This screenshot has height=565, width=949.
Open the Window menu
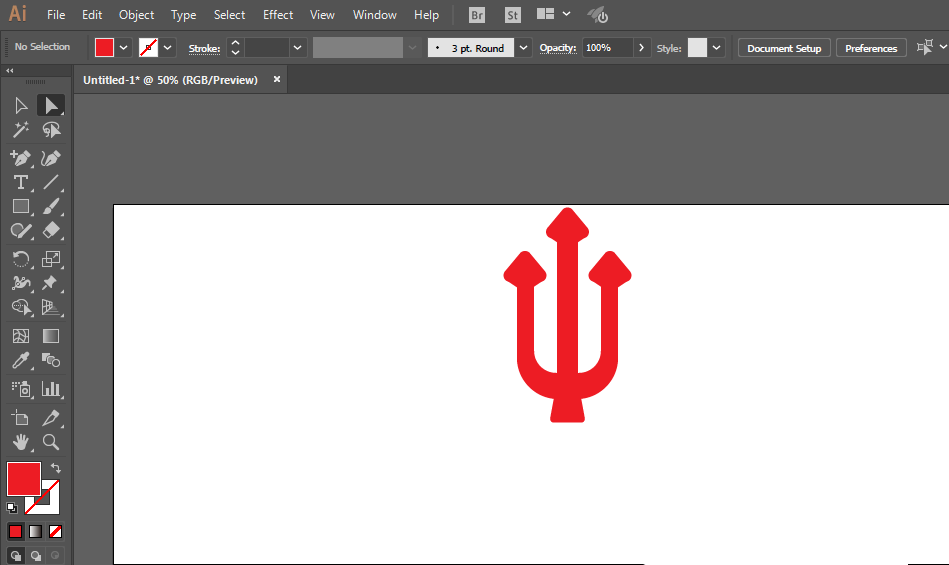coord(375,15)
